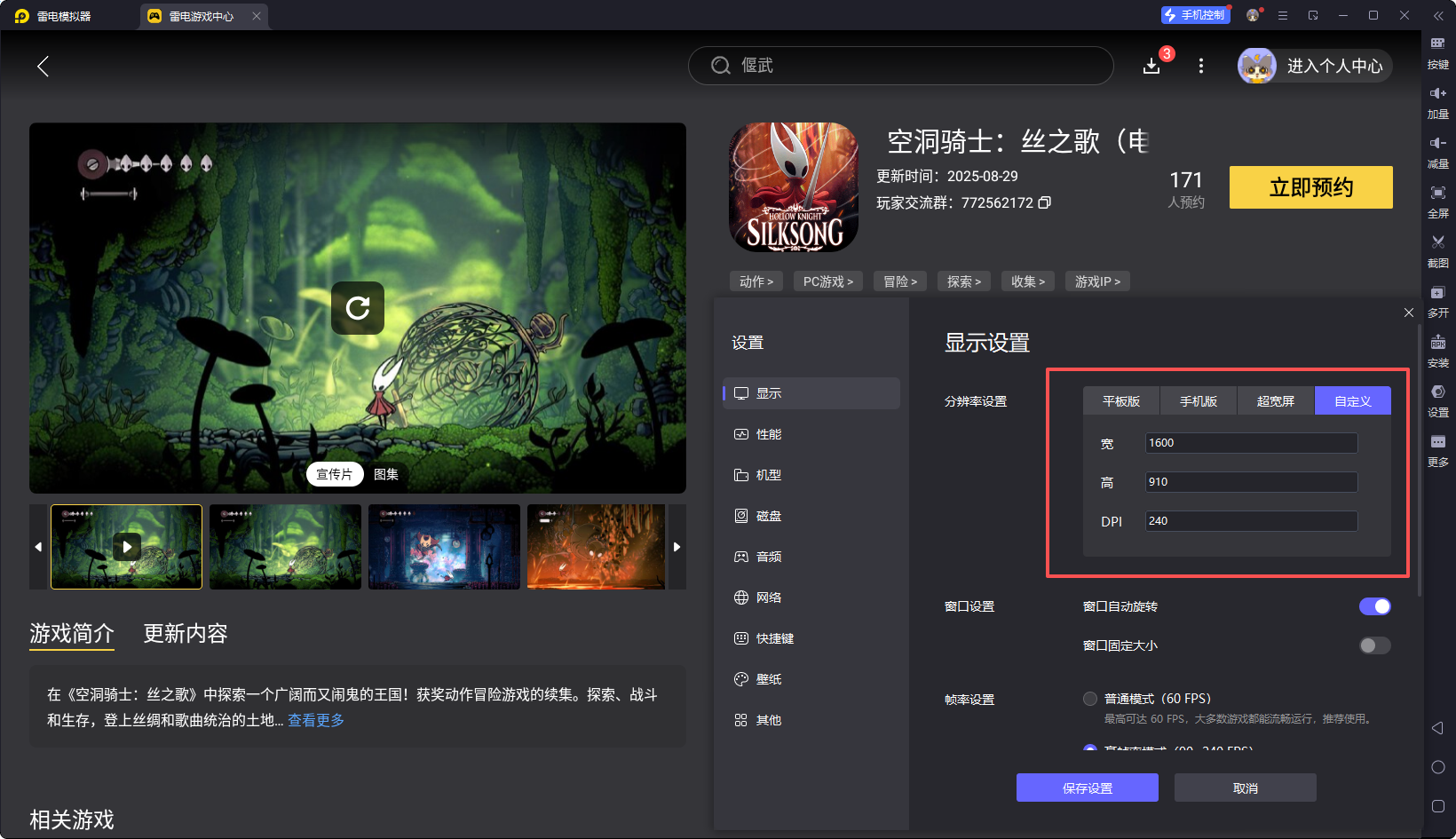1456x839 pixels.
Task: Open the 按键 keyboard mapping tool
Action: (1438, 53)
